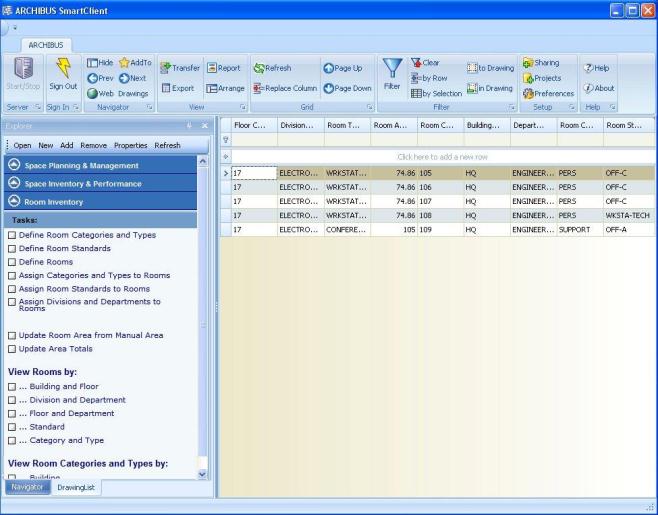Click Refresh in Explorer toolbar
Screen dimensions: 658x515
pos(167,145)
